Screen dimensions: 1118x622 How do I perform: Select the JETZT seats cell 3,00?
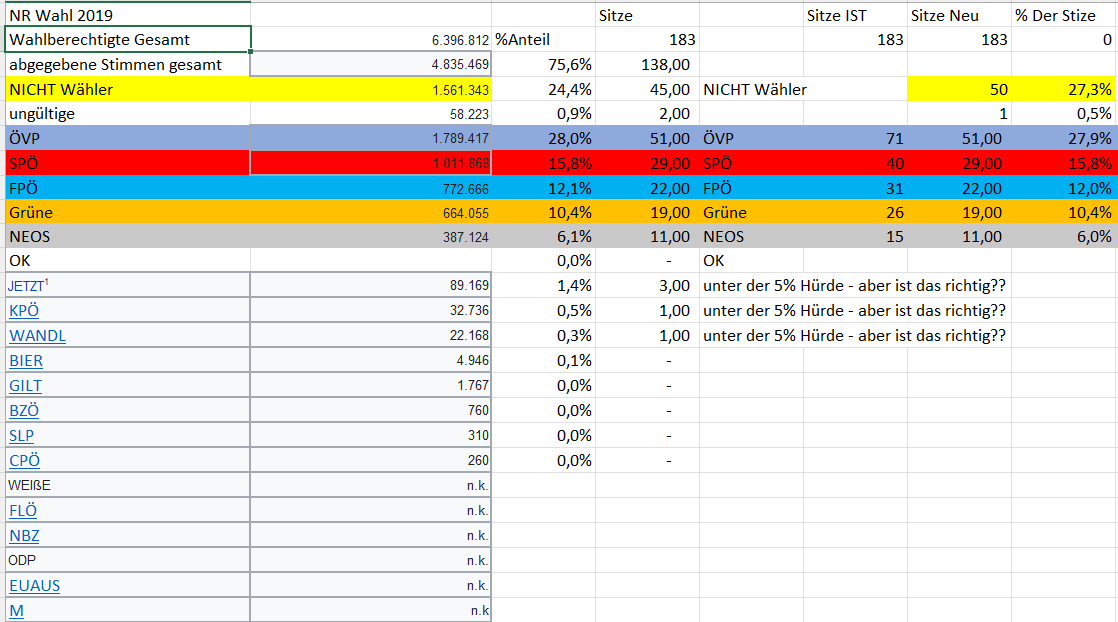tap(647, 285)
